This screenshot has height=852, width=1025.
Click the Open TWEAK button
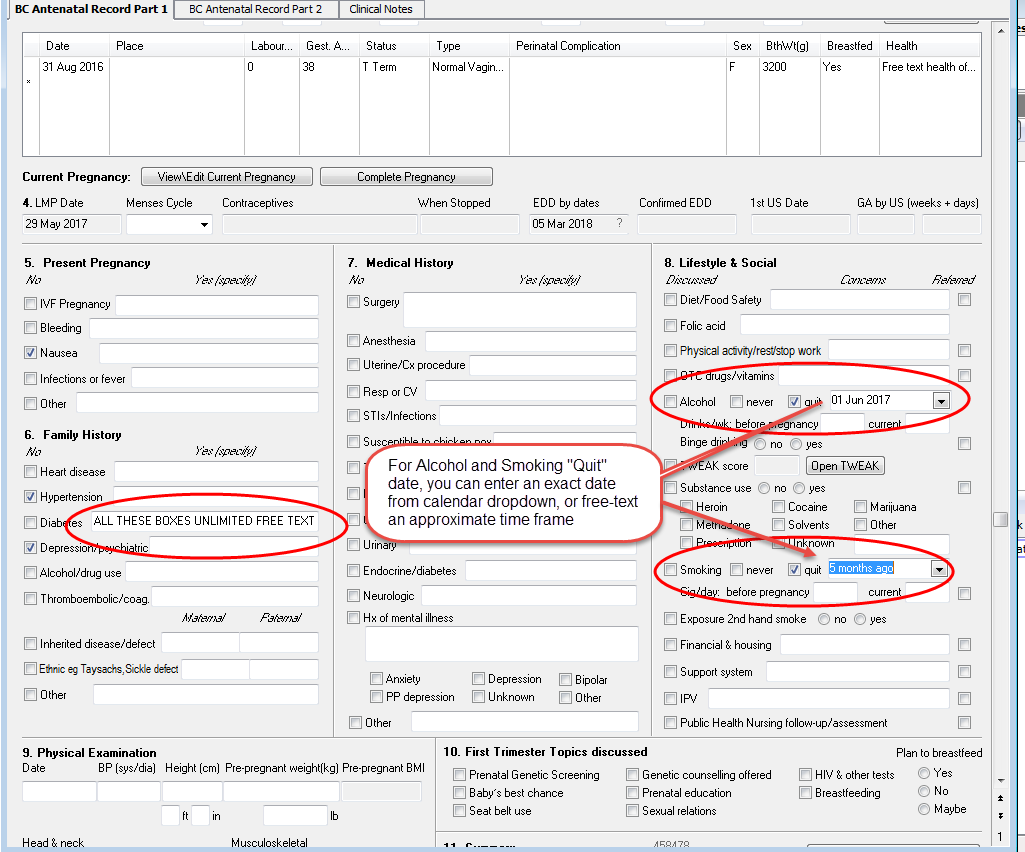845,465
